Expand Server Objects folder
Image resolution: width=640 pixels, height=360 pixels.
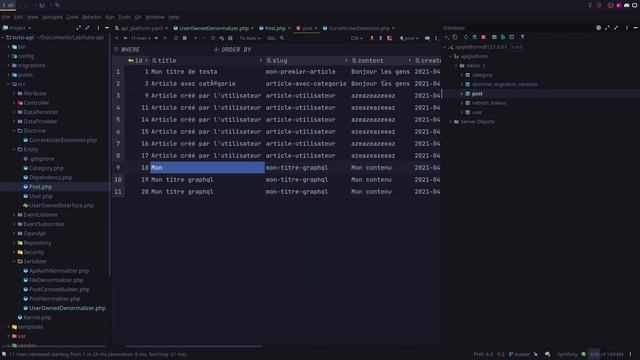point(451,122)
